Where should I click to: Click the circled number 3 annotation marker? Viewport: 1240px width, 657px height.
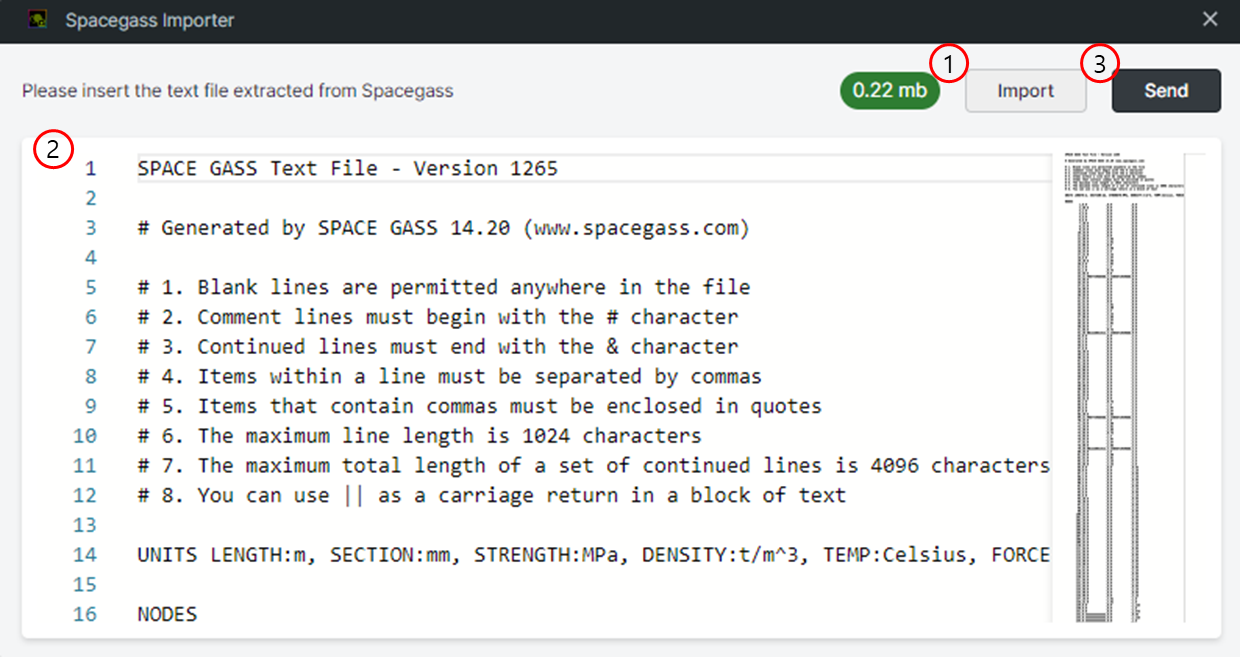(x=1099, y=65)
